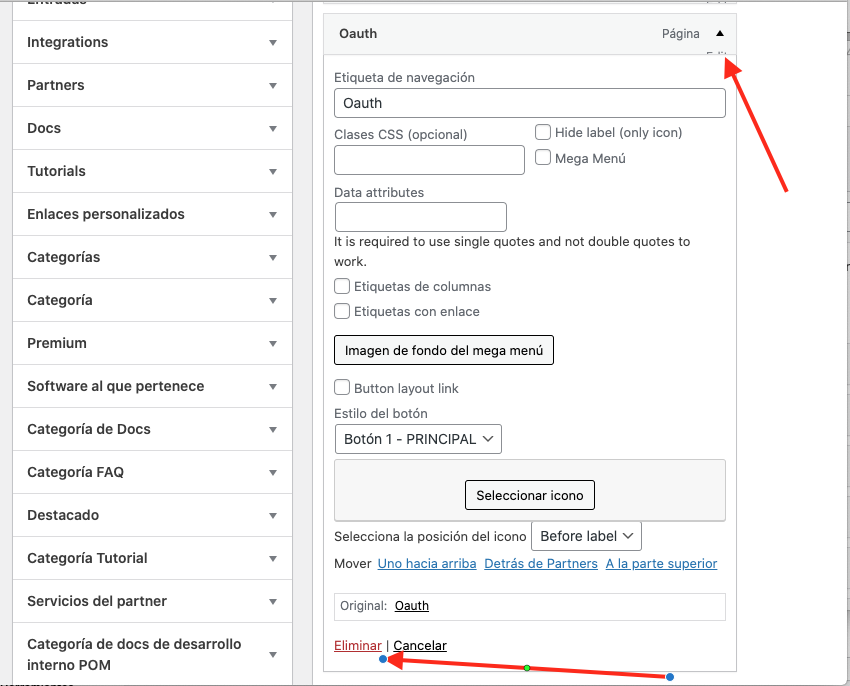Expand the Destacado section arrow

click(272, 516)
